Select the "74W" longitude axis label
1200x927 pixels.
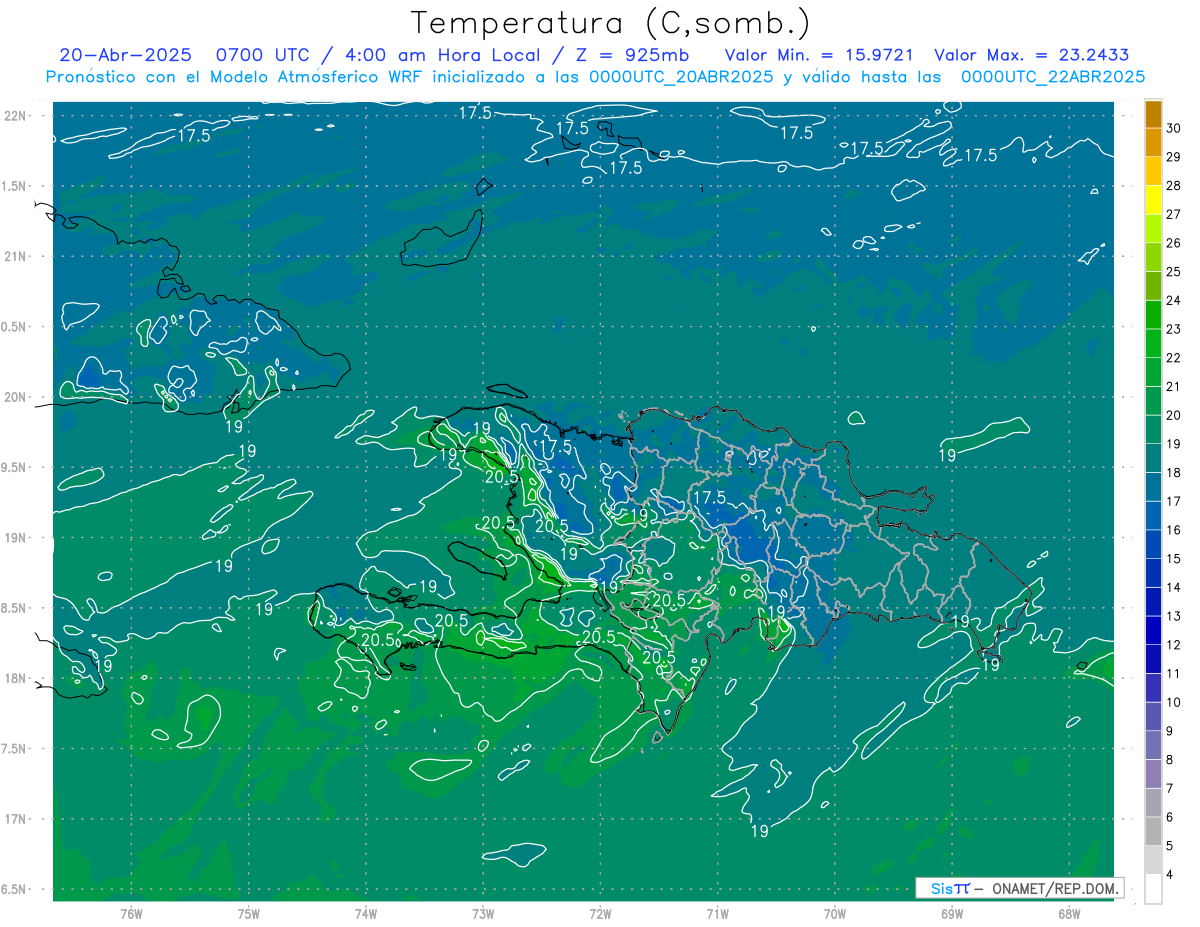(366, 913)
